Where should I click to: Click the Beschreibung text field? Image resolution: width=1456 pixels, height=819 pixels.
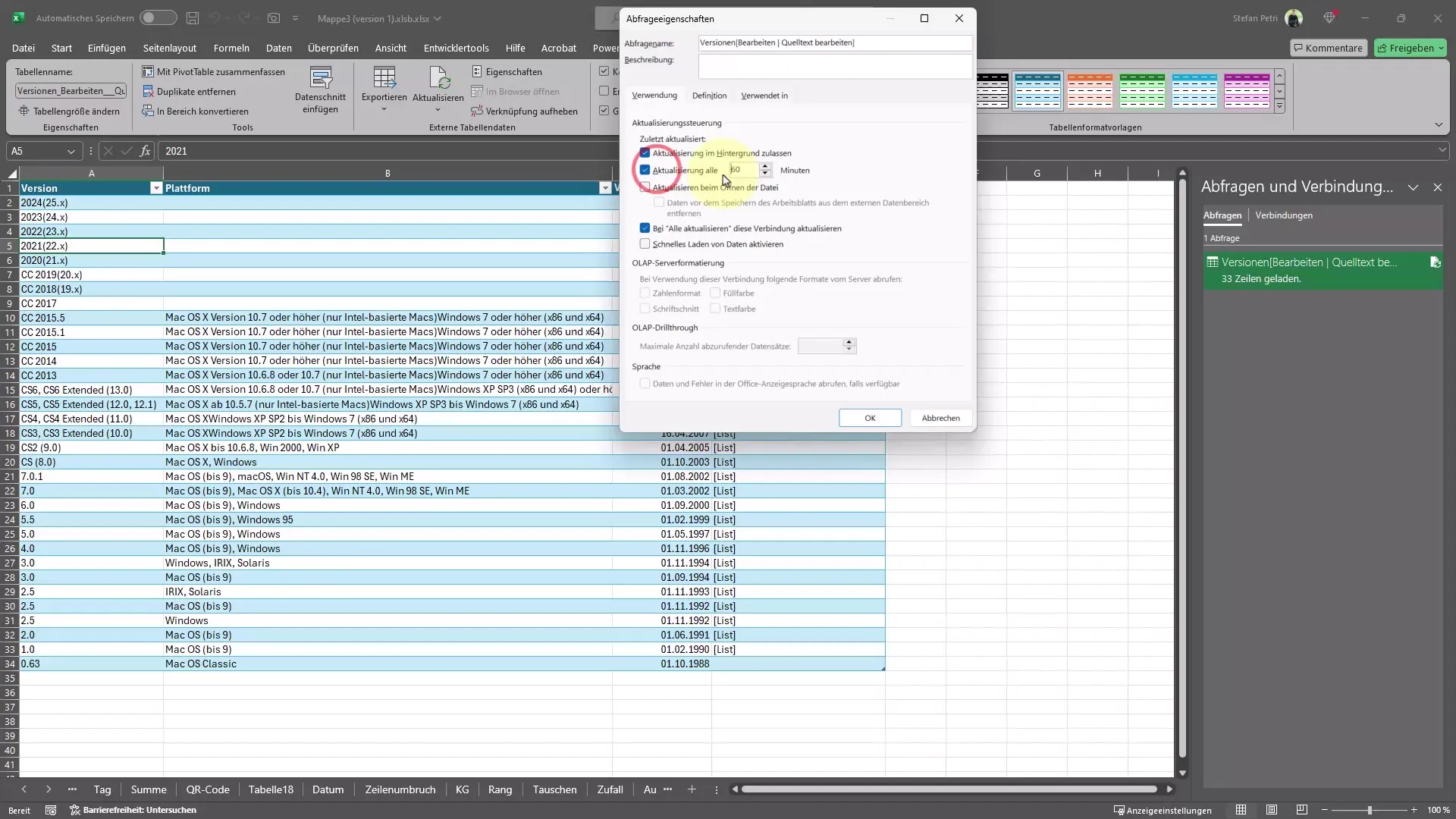835,67
